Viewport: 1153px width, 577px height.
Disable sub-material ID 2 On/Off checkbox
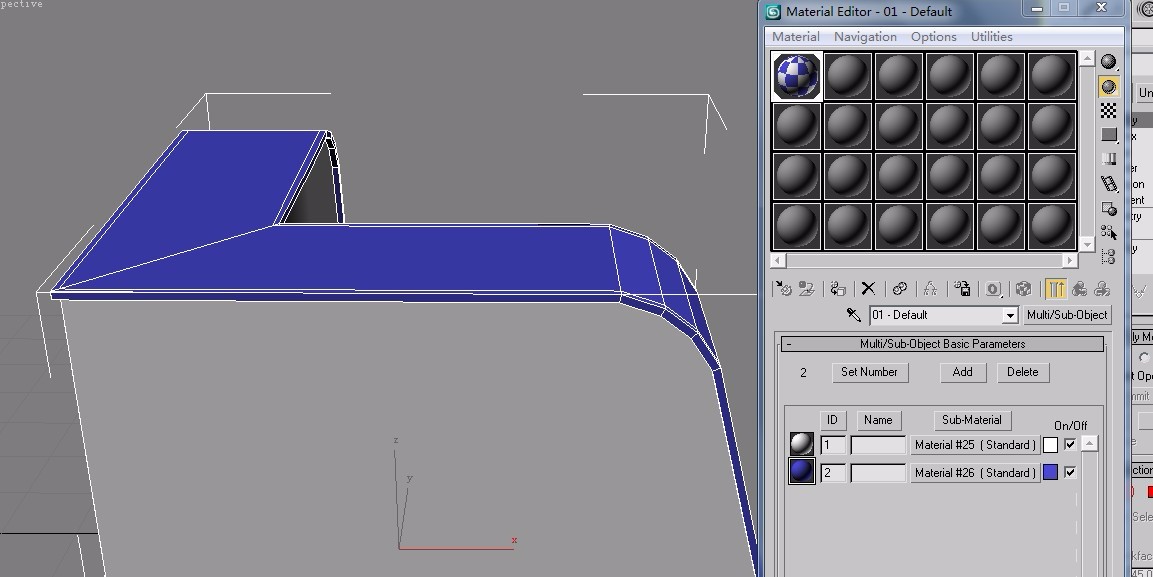1071,472
